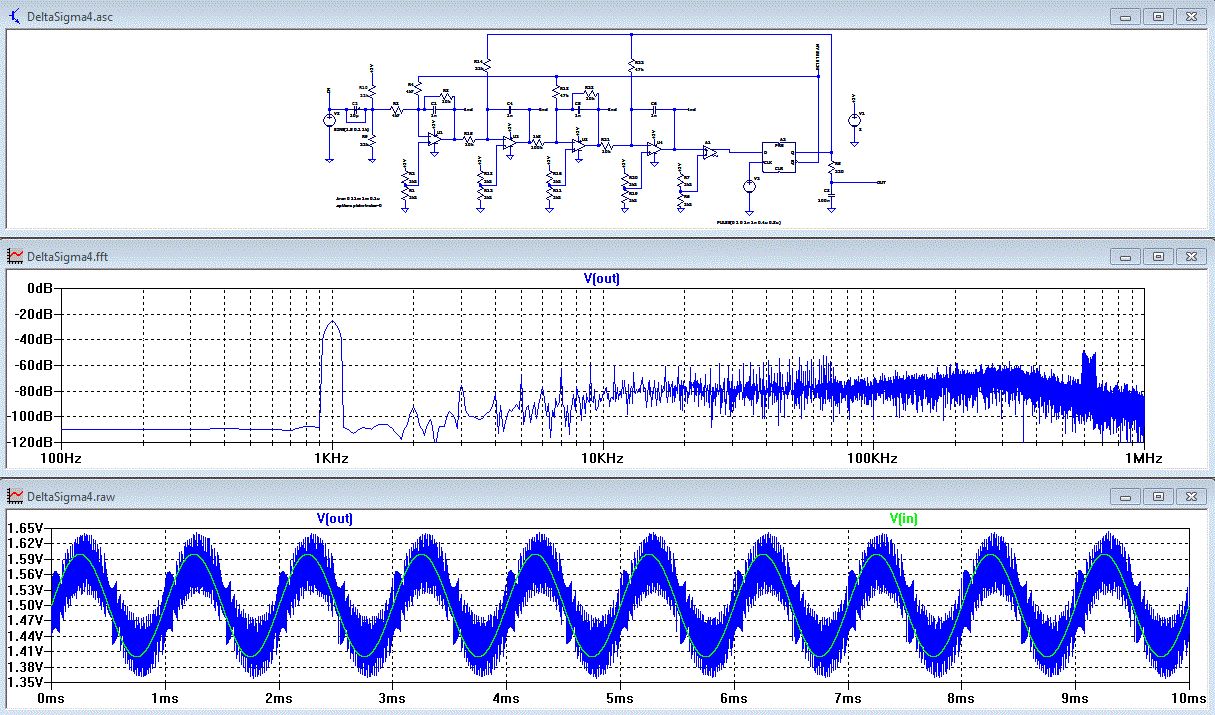Select op-amp U4 in the schematic

[655, 149]
